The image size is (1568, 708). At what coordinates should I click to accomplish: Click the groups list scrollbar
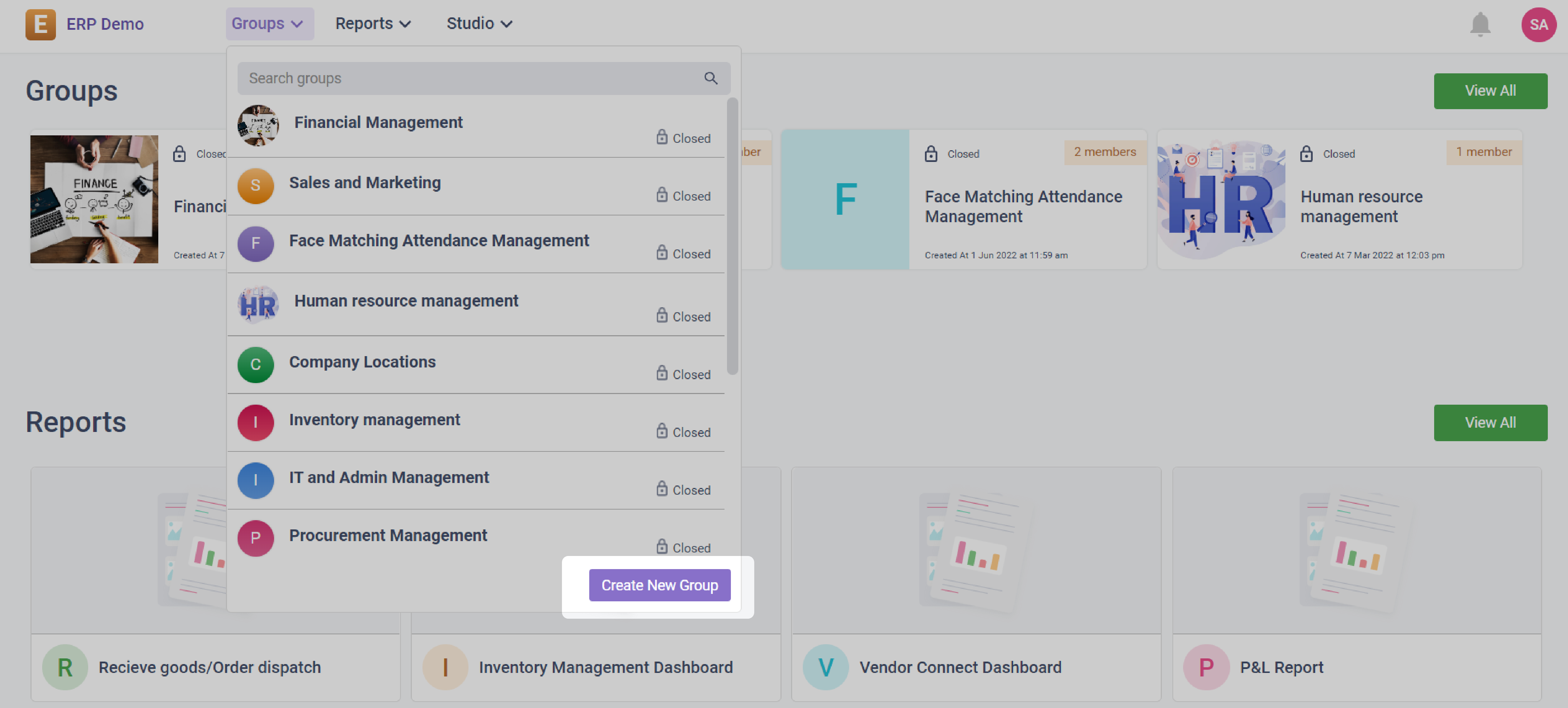pyautogui.click(x=732, y=236)
